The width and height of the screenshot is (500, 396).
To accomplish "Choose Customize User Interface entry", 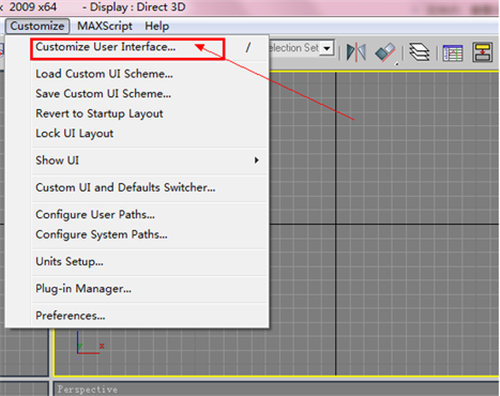I will click(x=105, y=47).
